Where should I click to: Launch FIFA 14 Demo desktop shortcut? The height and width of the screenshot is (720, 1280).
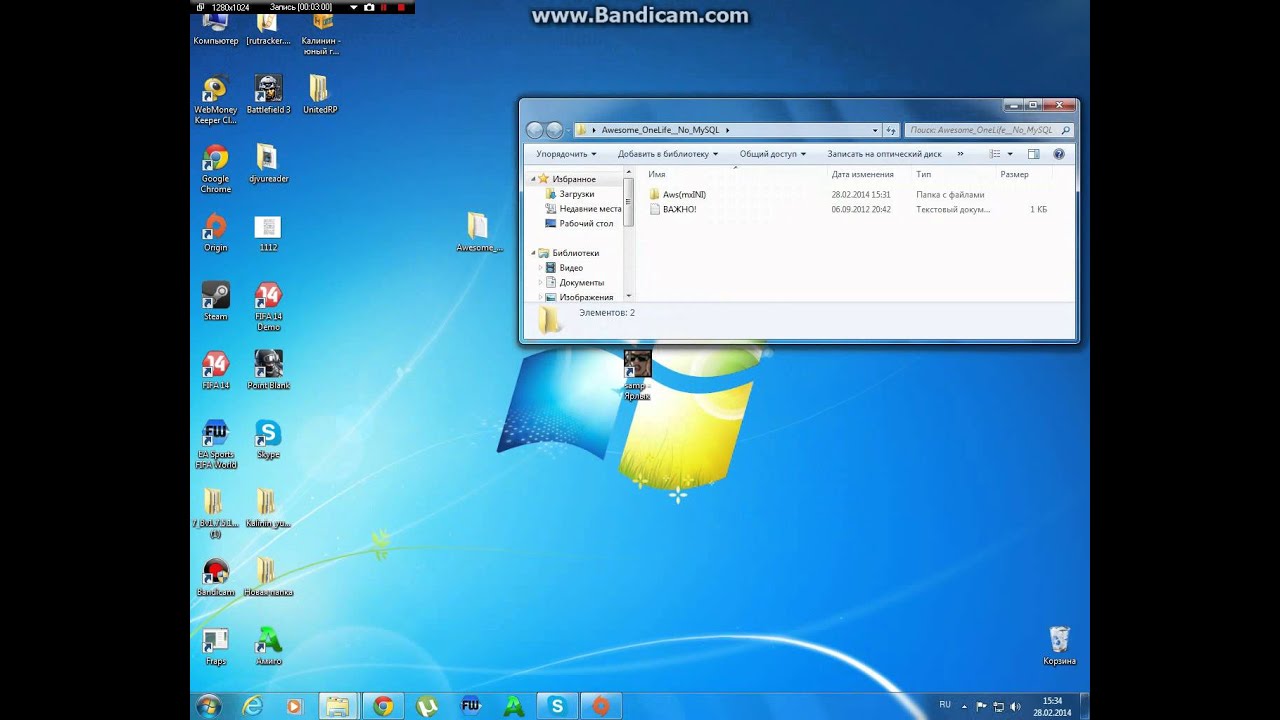point(268,307)
